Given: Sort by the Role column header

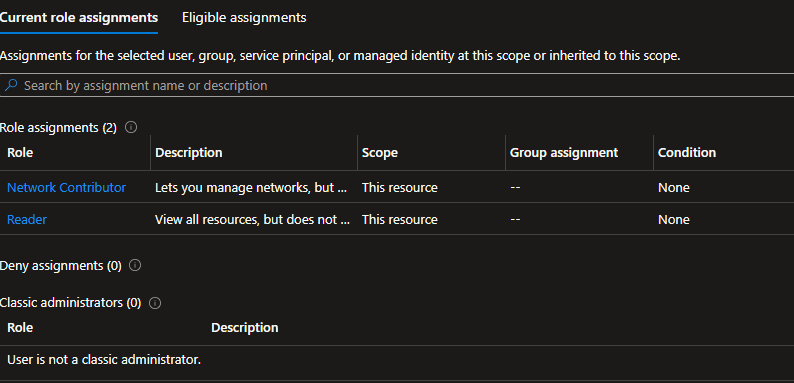Looking at the screenshot, I should [x=20, y=152].
